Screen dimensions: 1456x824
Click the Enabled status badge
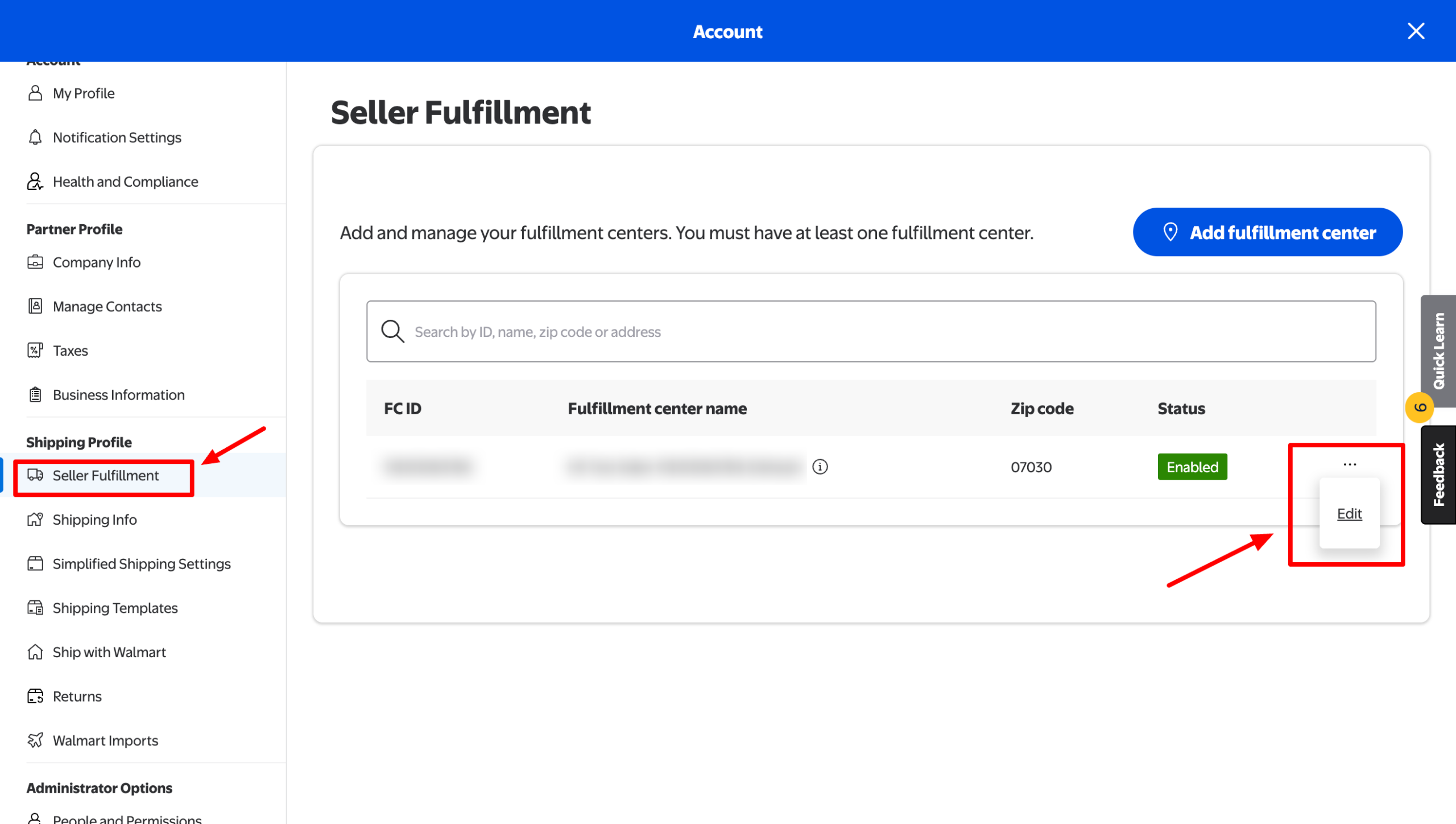[x=1193, y=467]
